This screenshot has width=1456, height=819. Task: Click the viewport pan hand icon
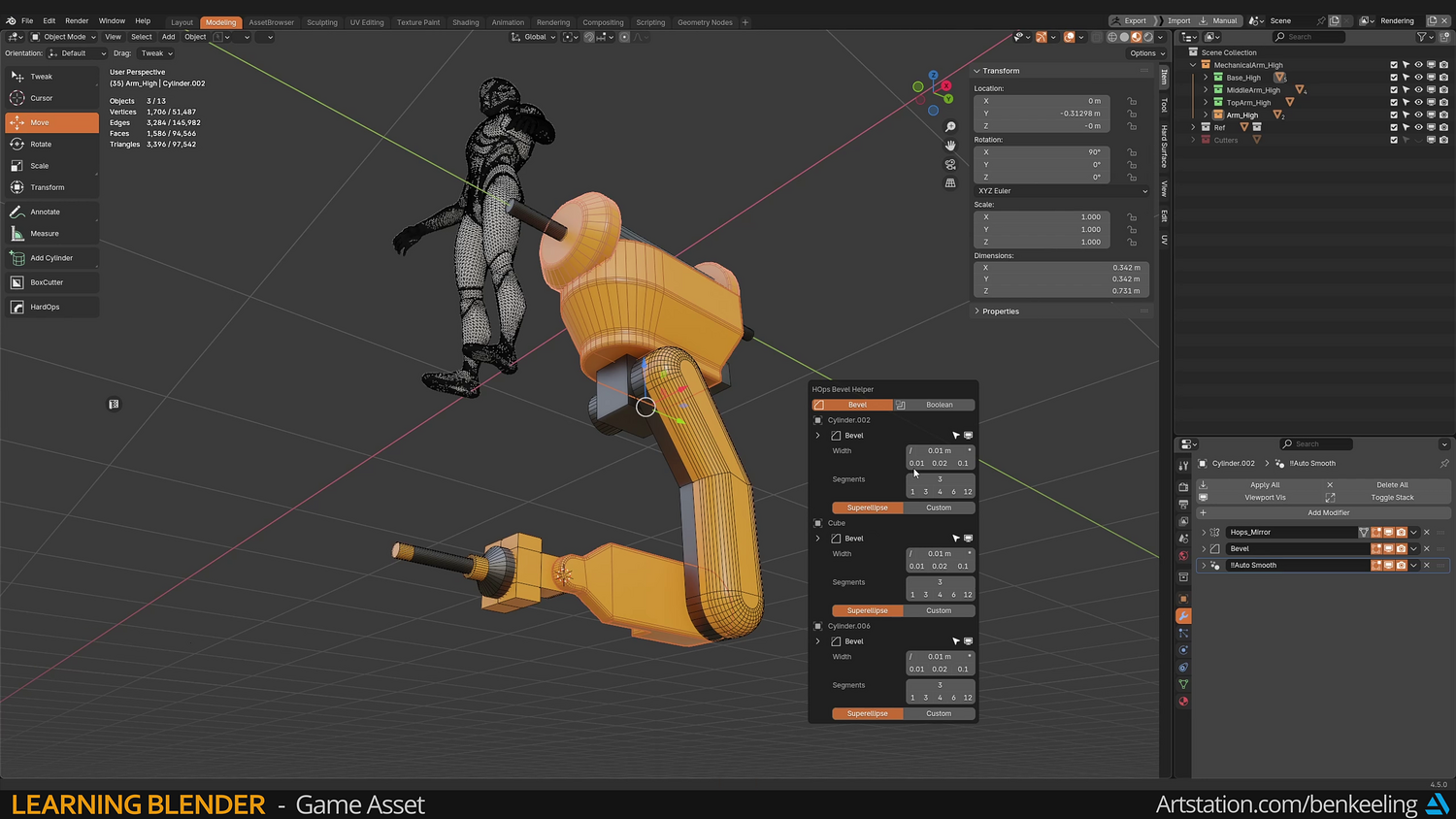(x=950, y=146)
